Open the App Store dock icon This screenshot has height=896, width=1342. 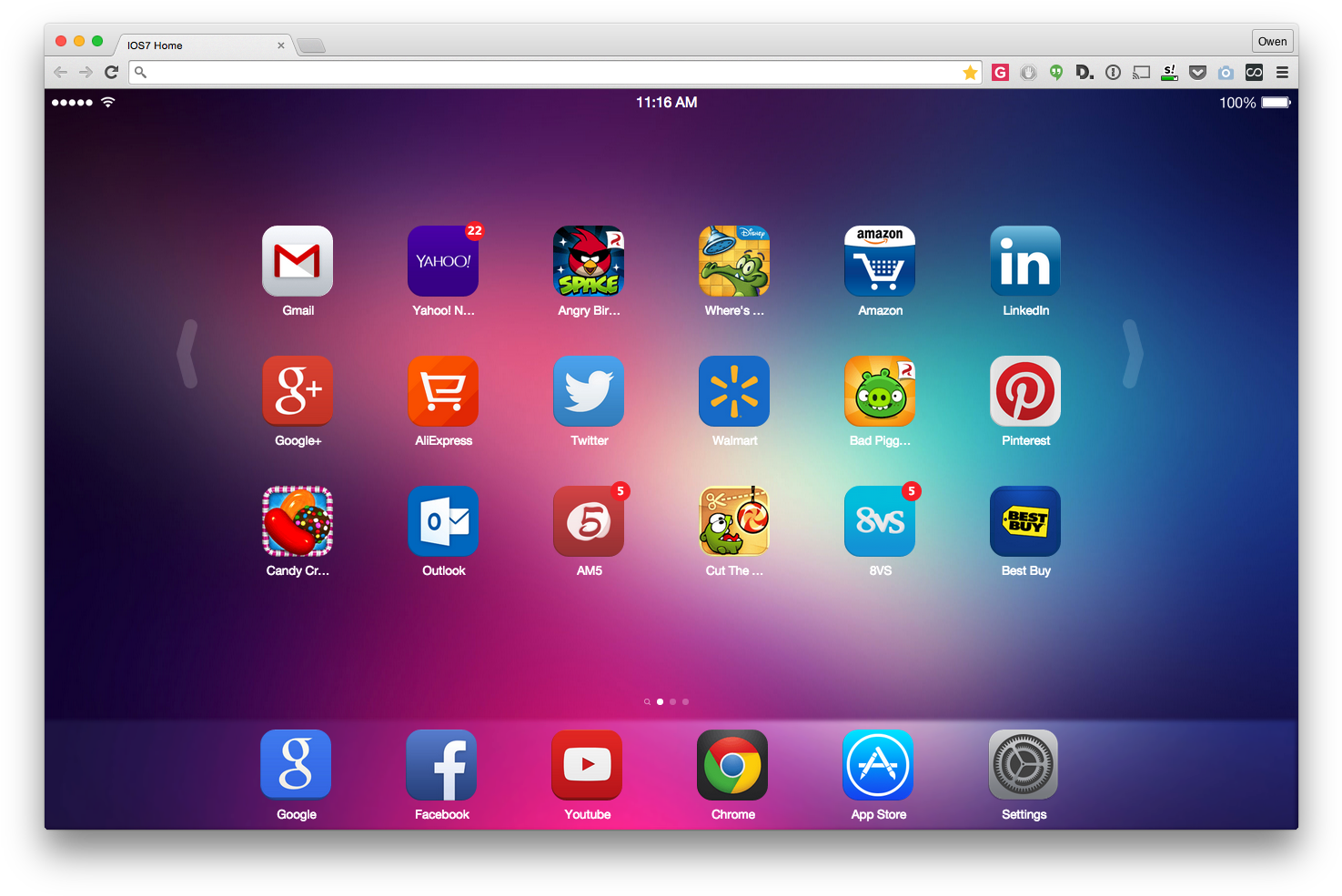pyautogui.click(x=878, y=765)
